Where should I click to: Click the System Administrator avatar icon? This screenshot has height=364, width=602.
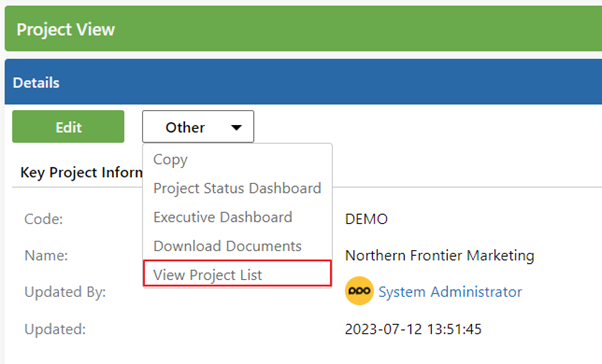[359, 291]
